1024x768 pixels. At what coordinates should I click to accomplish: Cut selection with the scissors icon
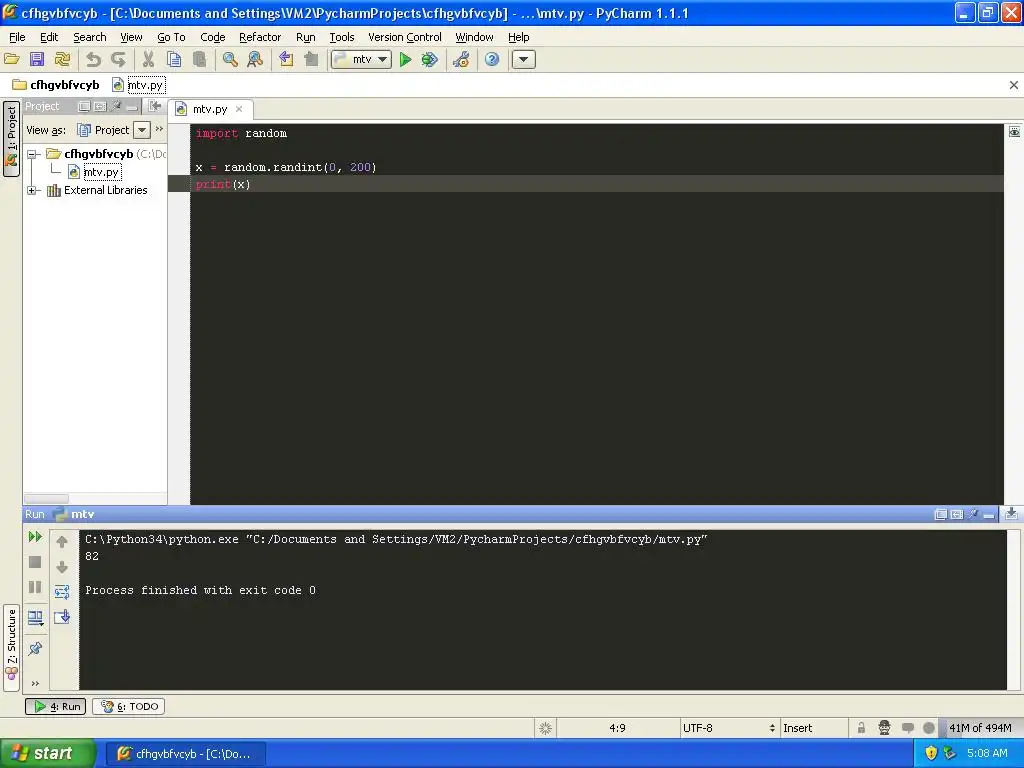(148, 59)
